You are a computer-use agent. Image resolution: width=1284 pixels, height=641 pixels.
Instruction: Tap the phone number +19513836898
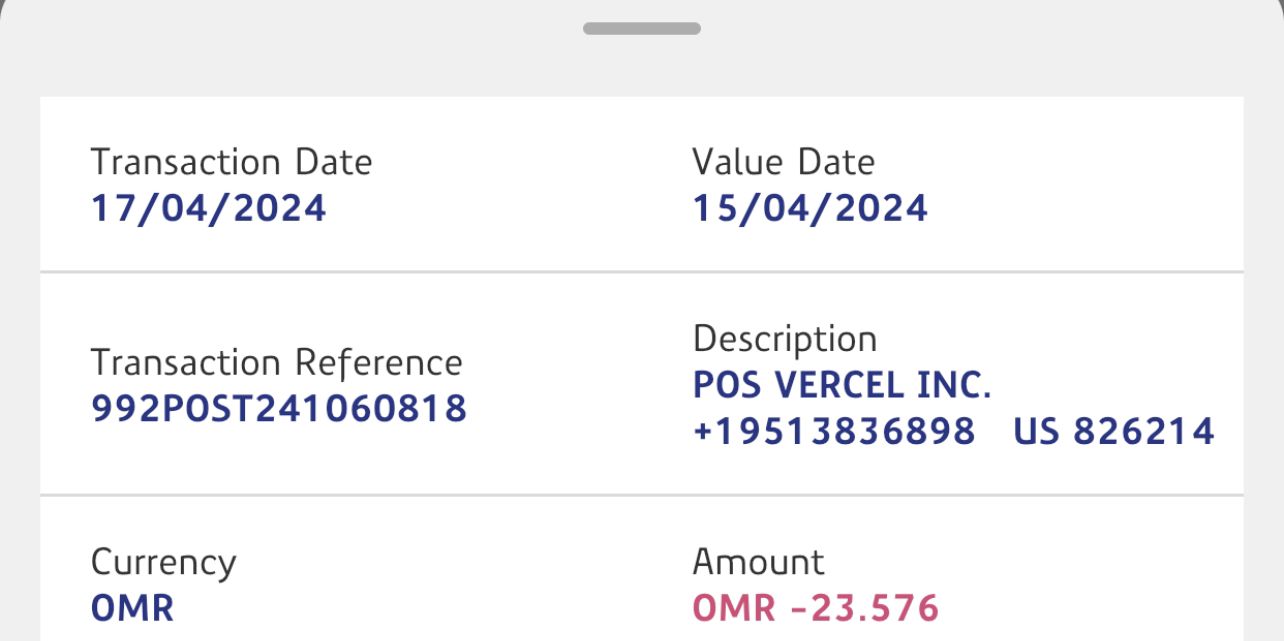pos(833,431)
